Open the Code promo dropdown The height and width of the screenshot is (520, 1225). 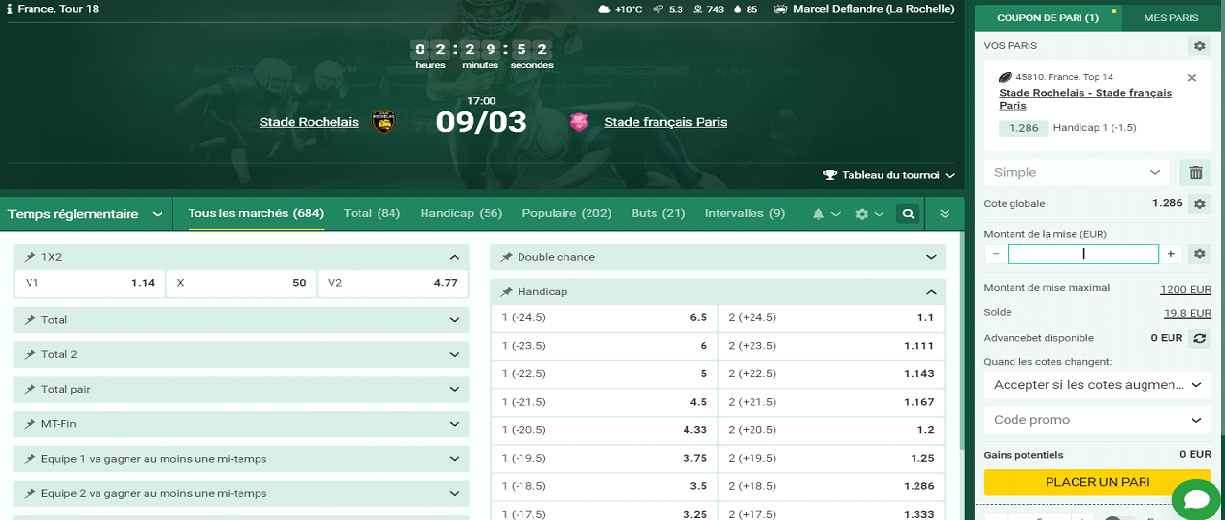click(1097, 420)
